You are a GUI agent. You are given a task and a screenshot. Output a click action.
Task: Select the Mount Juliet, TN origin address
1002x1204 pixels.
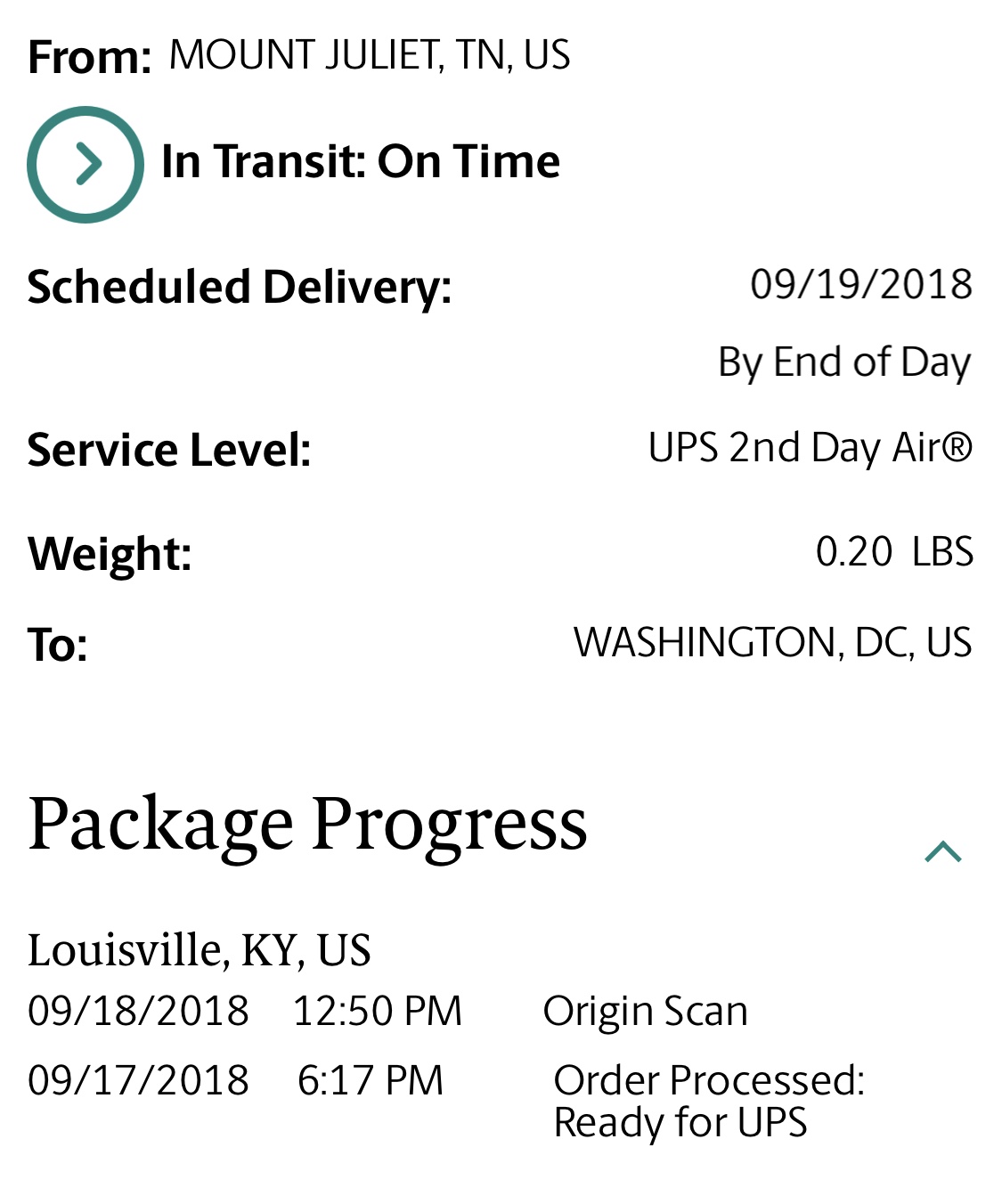click(369, 55)
